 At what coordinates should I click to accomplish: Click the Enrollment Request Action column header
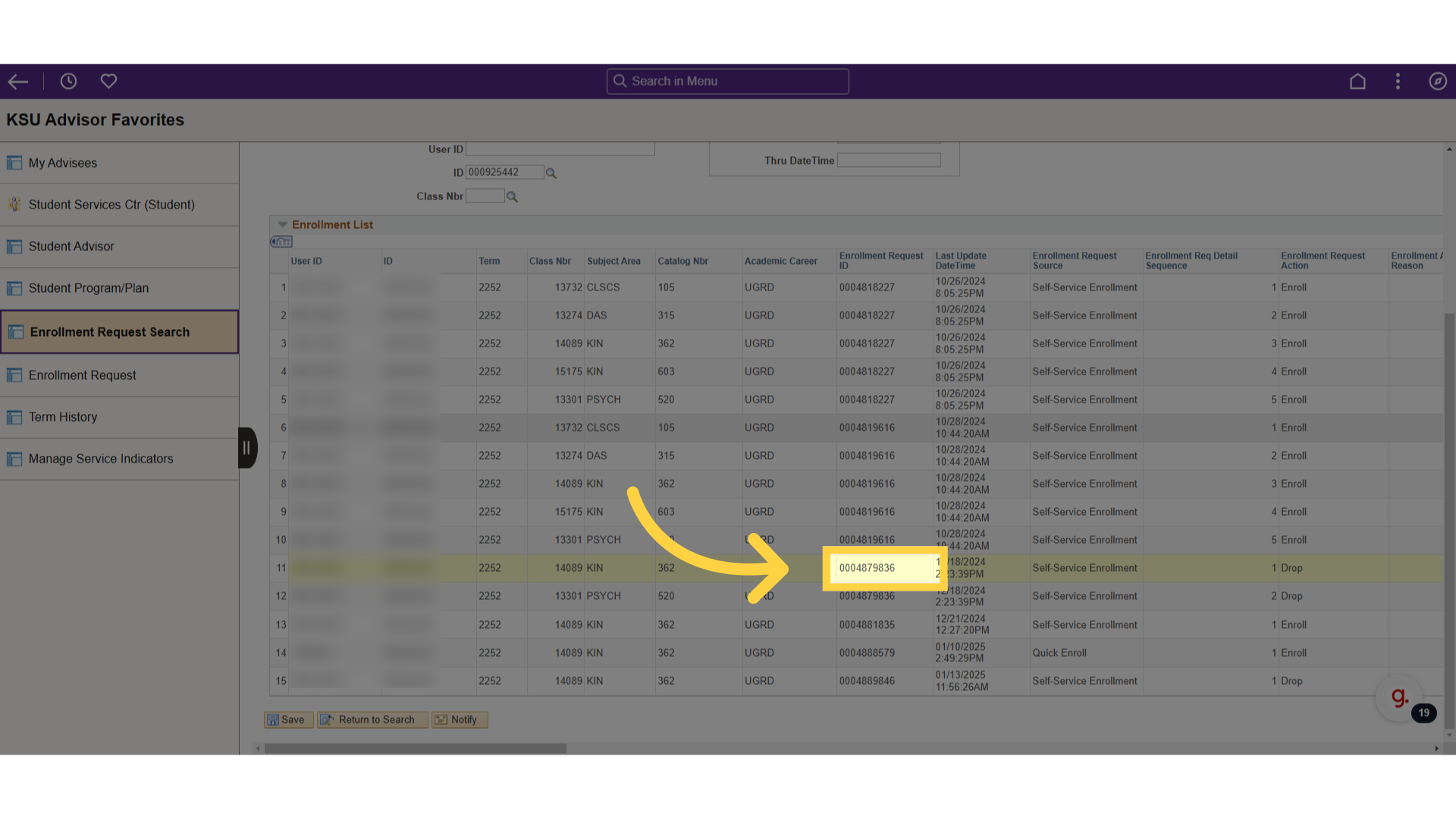pos(1323,261)
